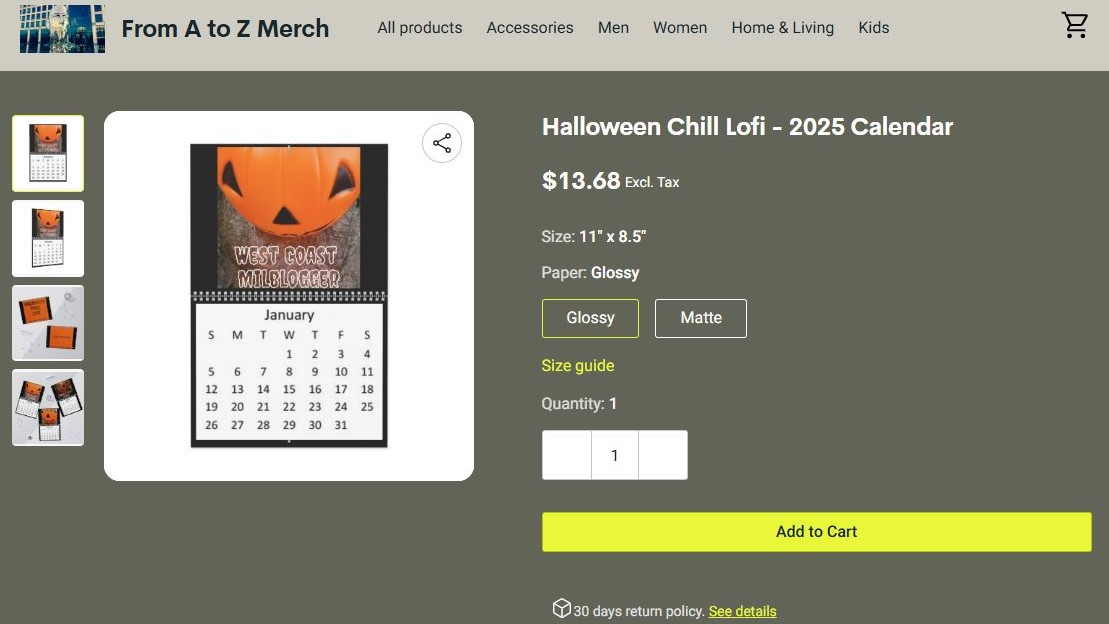Select the first calendar thumbnail
Screen dimensions: 1109x624
48,153
